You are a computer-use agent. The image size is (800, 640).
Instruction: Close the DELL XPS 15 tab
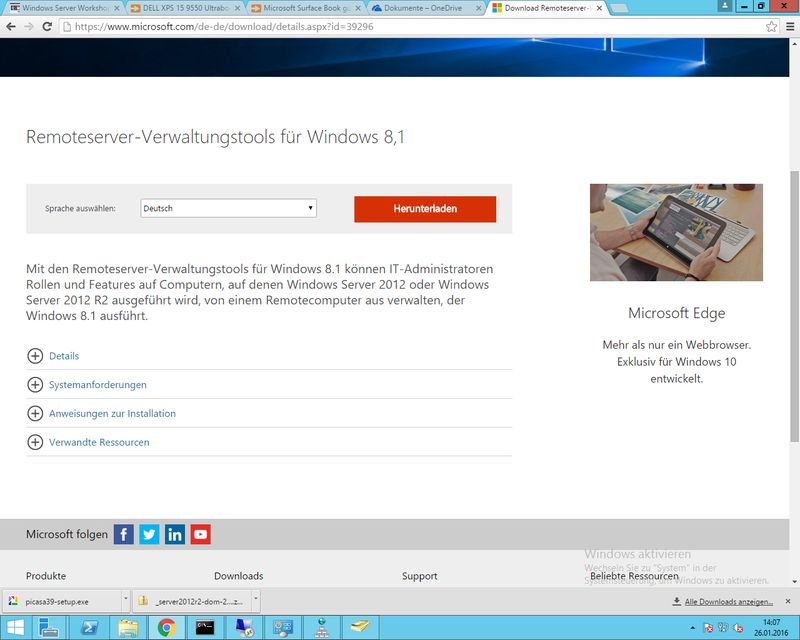[x=237, y=8]
